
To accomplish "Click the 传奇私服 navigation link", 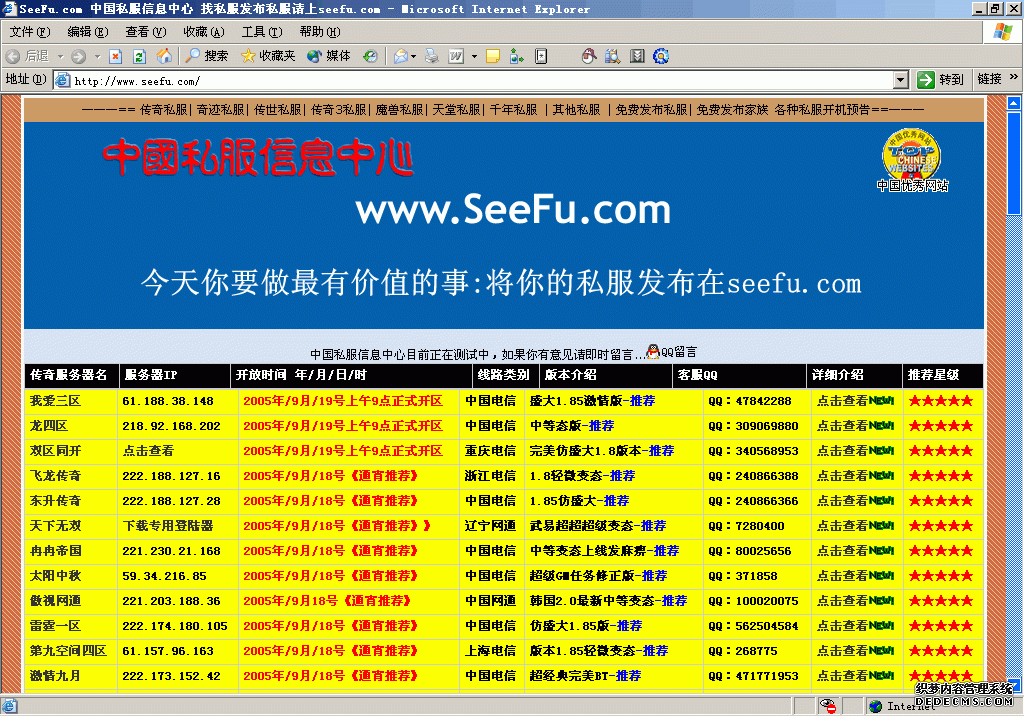I will tap(164, 110).
